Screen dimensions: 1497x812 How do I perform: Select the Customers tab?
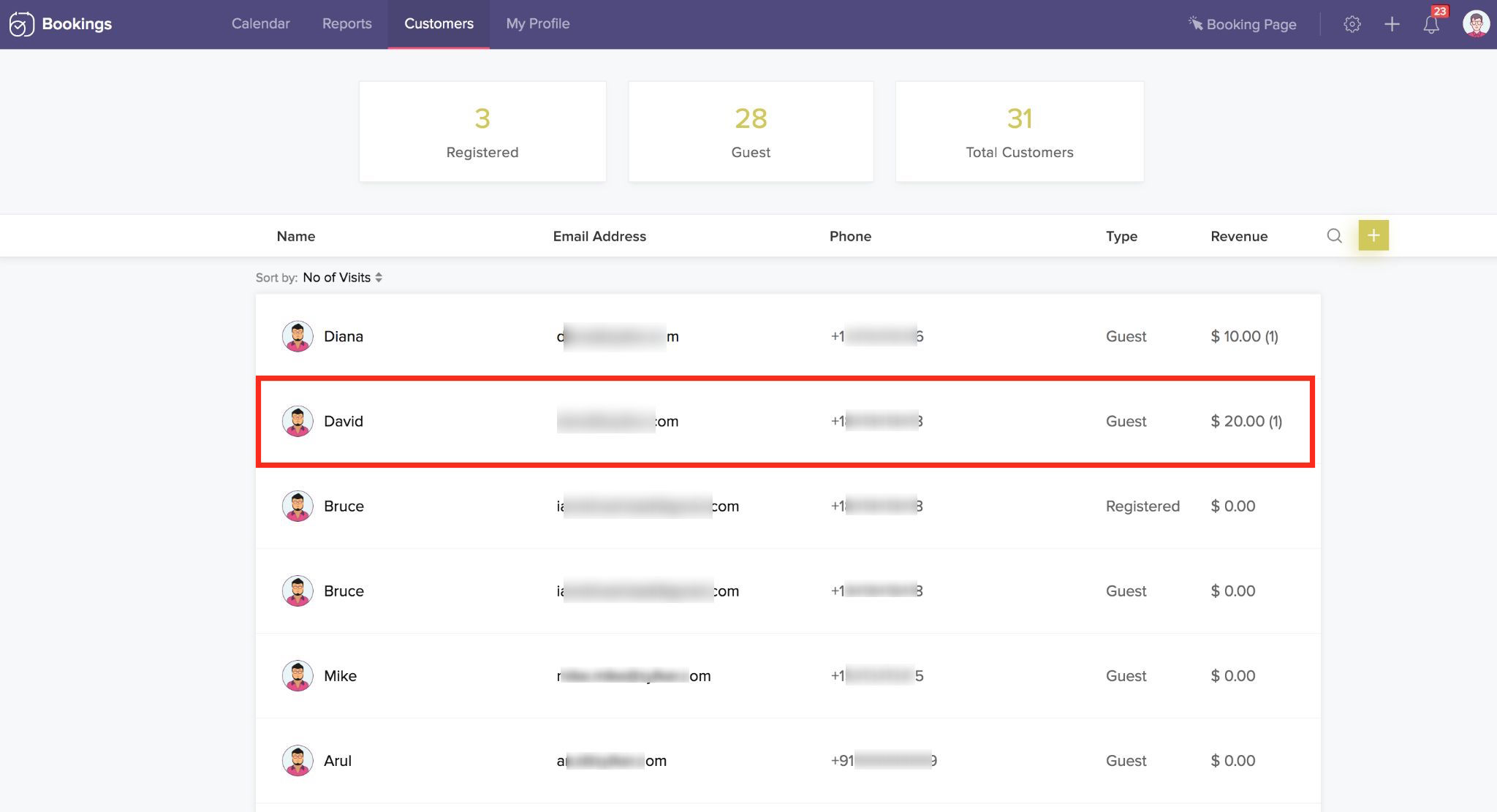(x=439, y=23)
